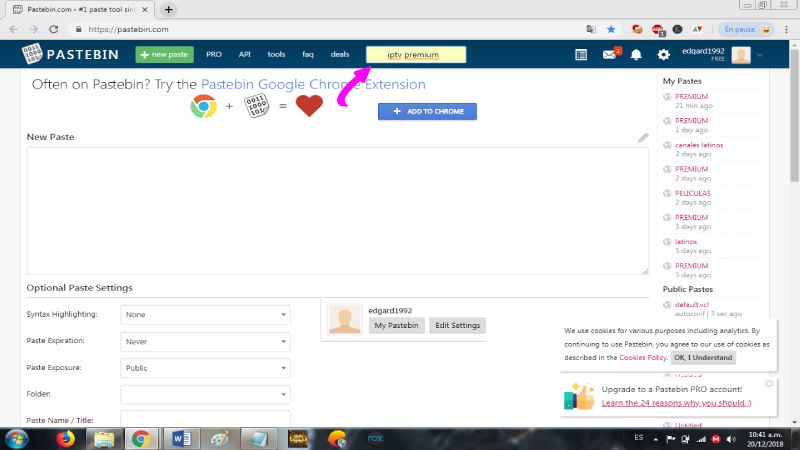
Task: Open the PREMIUM paste from 3 days ago
Action: click(x=691, y=217)
